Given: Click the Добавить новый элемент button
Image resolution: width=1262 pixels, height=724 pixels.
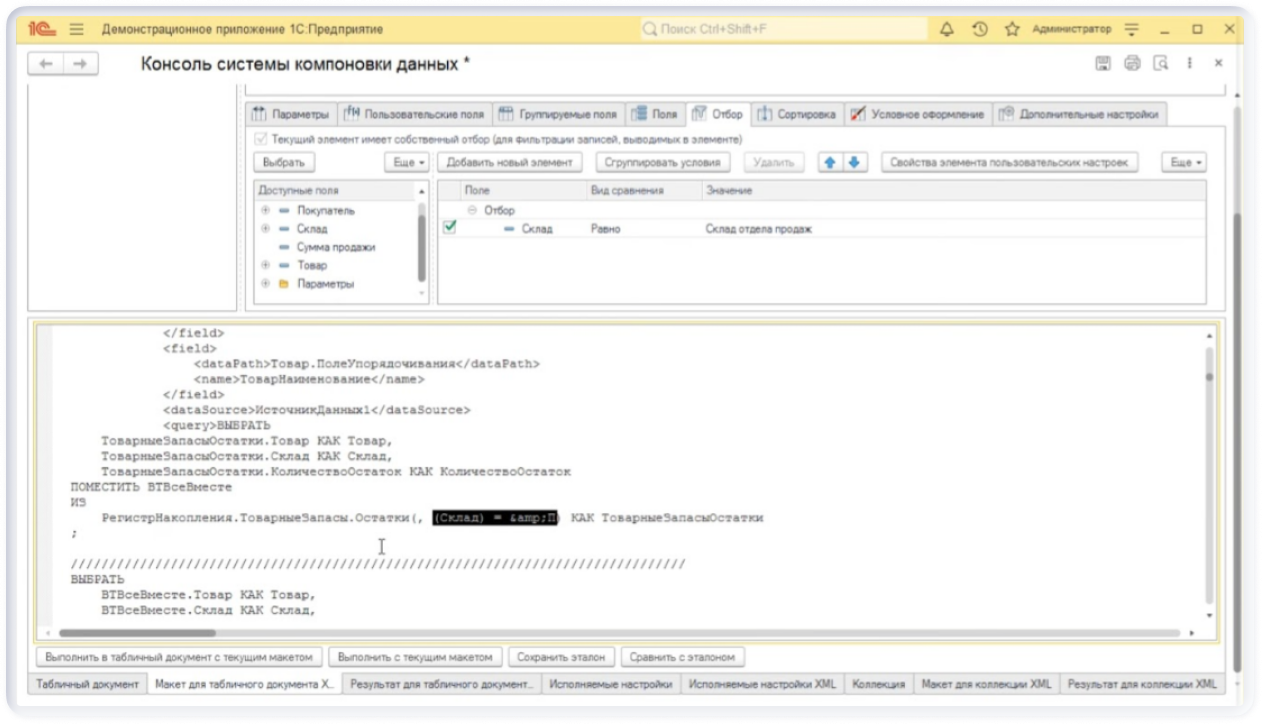Looking at the screenshot, I should pos(509,162).
